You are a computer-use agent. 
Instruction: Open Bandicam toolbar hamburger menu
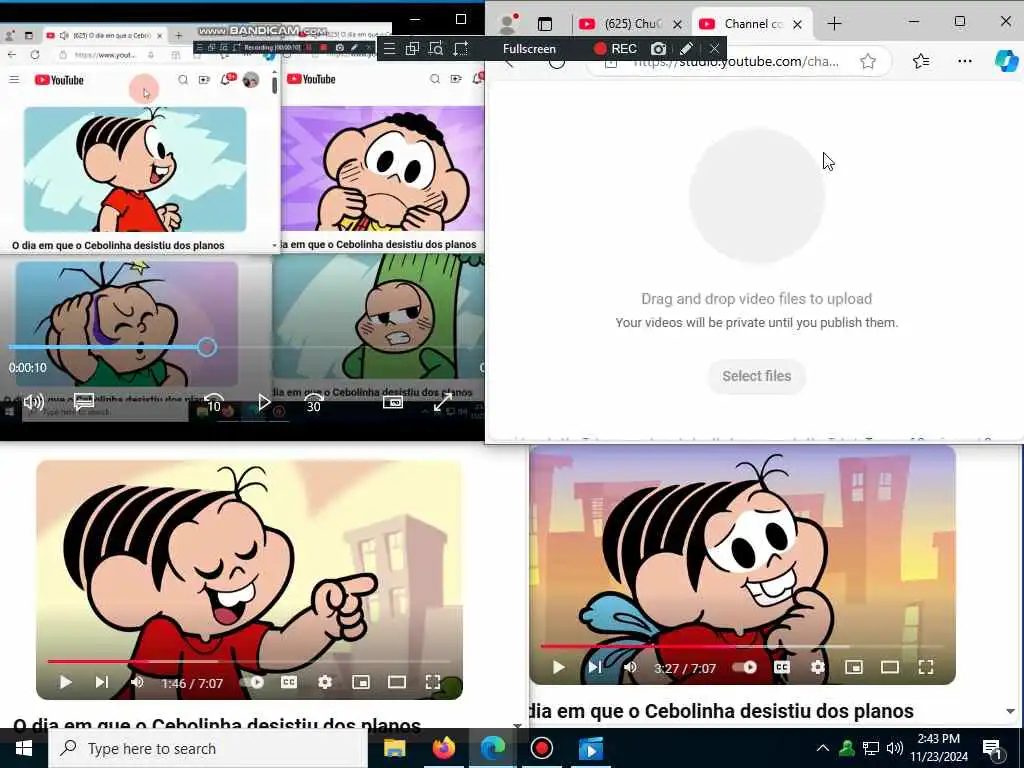[389, 49]
